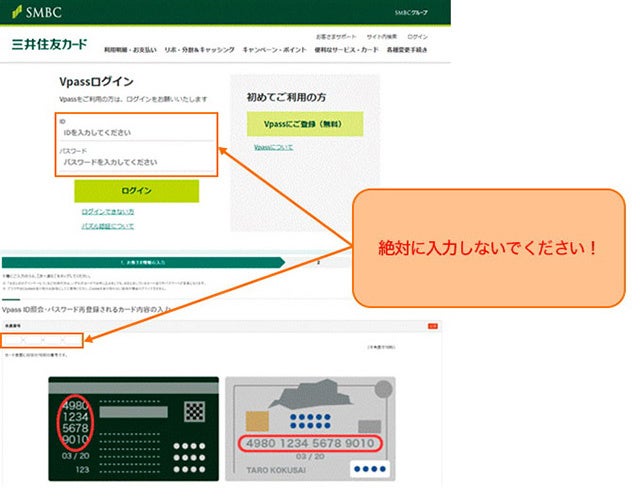Click the green ログイン button
The image size is (640, 504).
[x=137, y=191]
